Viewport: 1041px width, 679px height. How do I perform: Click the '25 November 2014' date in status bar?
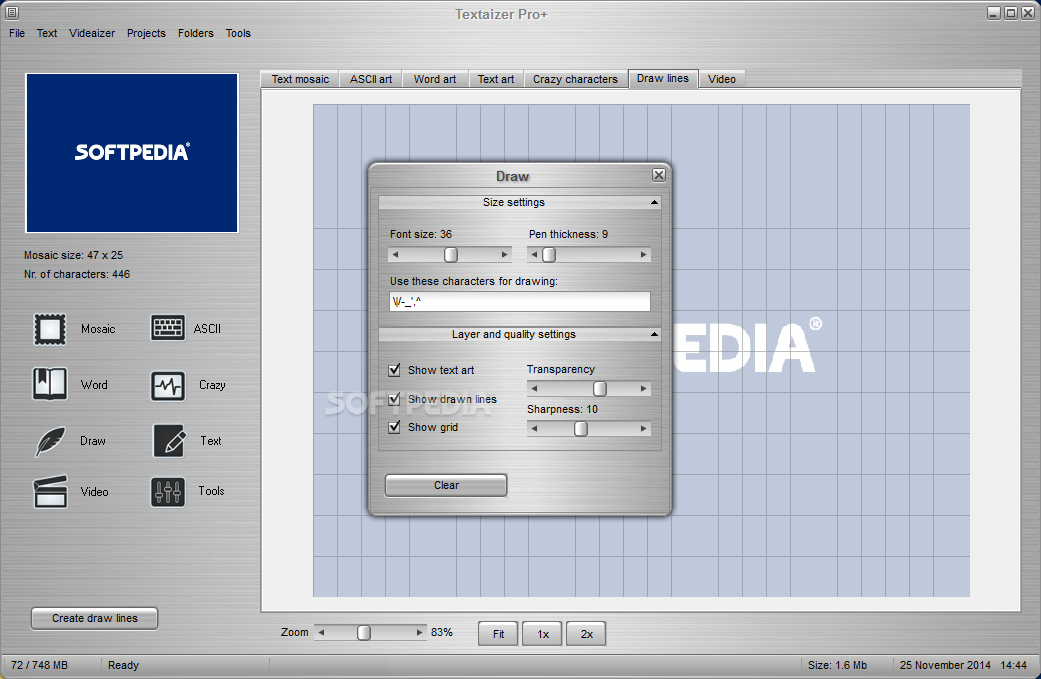tap(945, 665)
